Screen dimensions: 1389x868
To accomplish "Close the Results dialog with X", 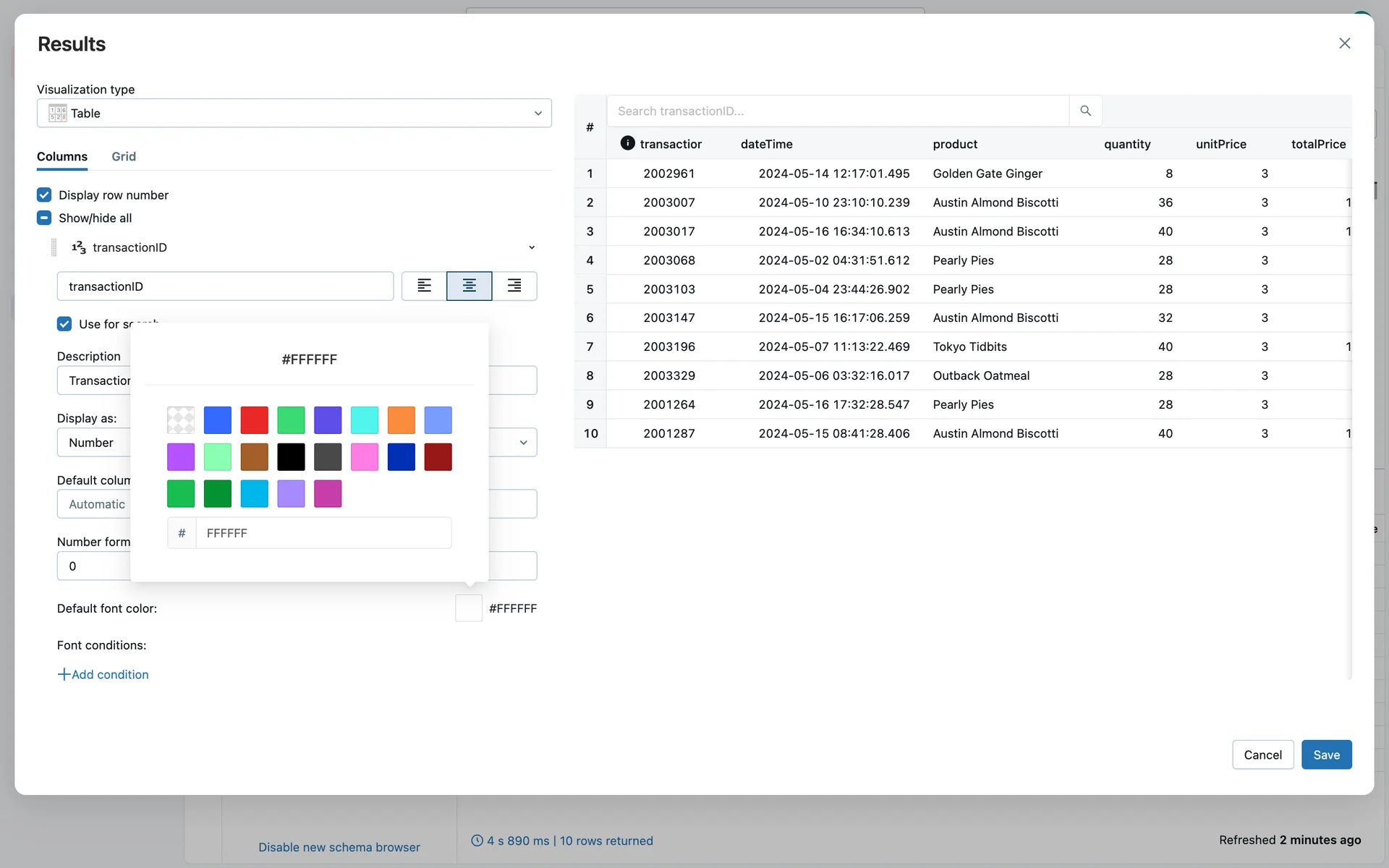I will tap(1344, 43).
